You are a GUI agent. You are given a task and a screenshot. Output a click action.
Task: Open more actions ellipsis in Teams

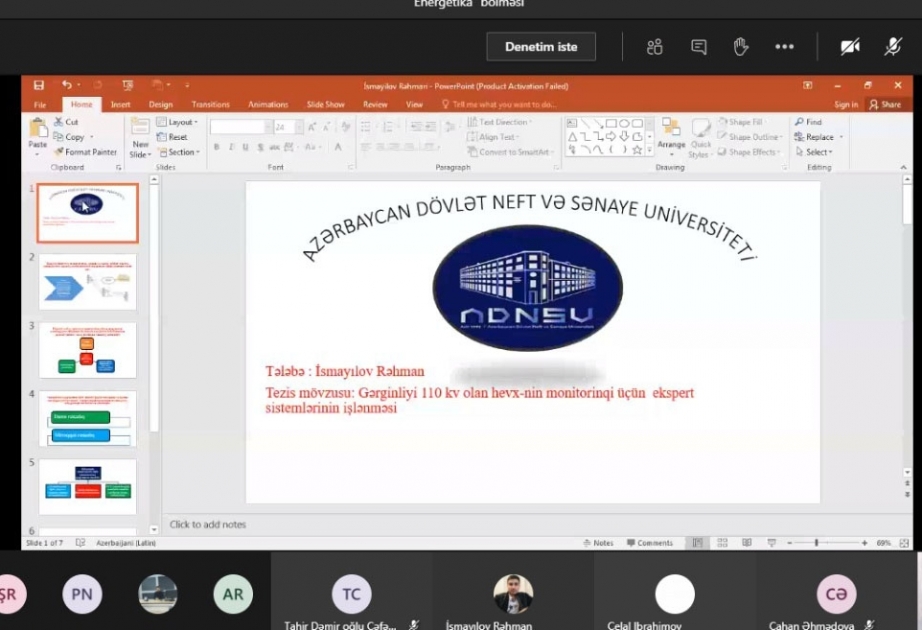784,46
